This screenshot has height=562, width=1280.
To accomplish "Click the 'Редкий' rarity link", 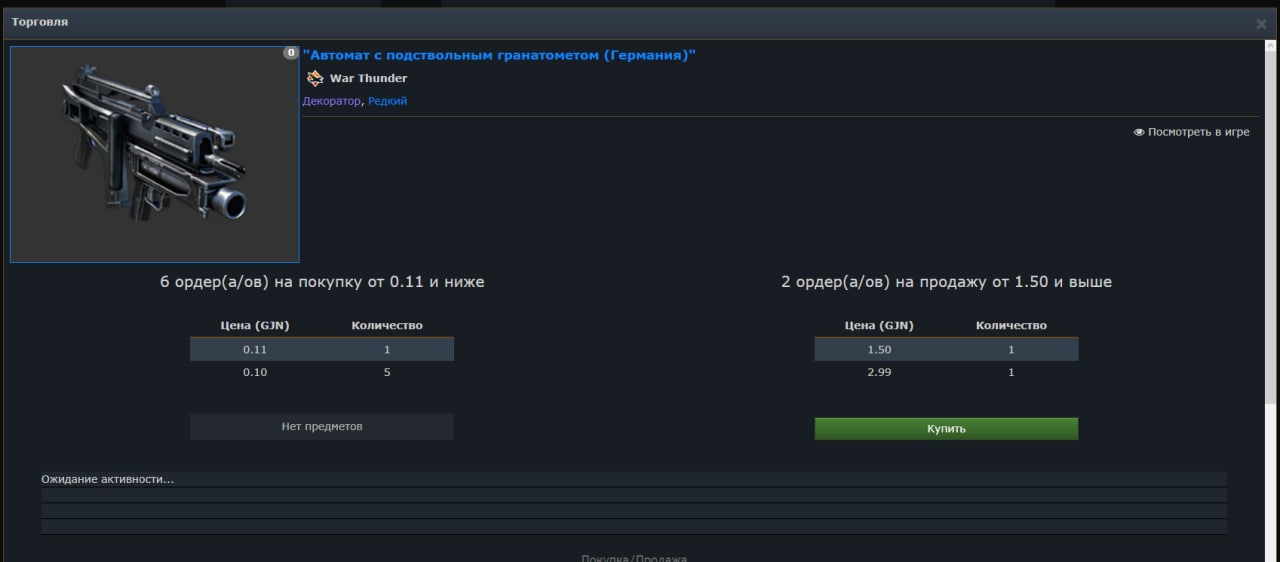I will click(x=388, y=101).
